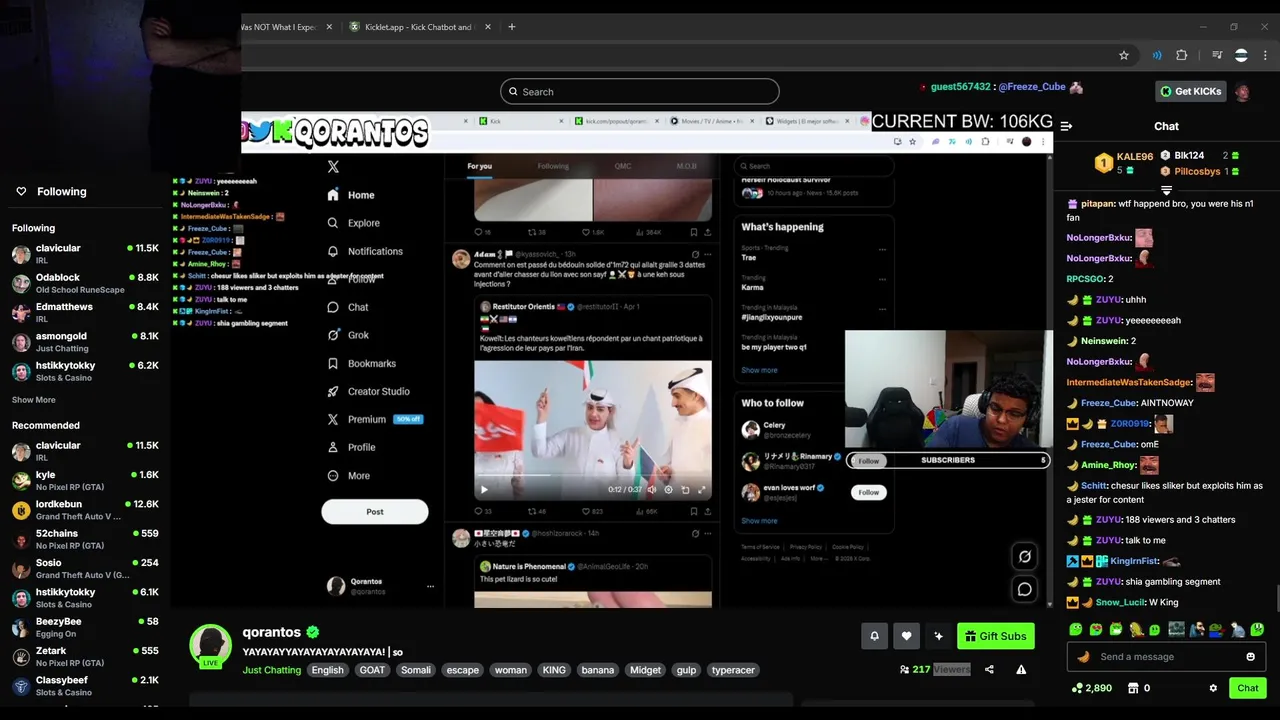Screen dimensions: 1280x720
Task: Open BeeyBee channel in Recommended
Action: click(x=85, y=627)
